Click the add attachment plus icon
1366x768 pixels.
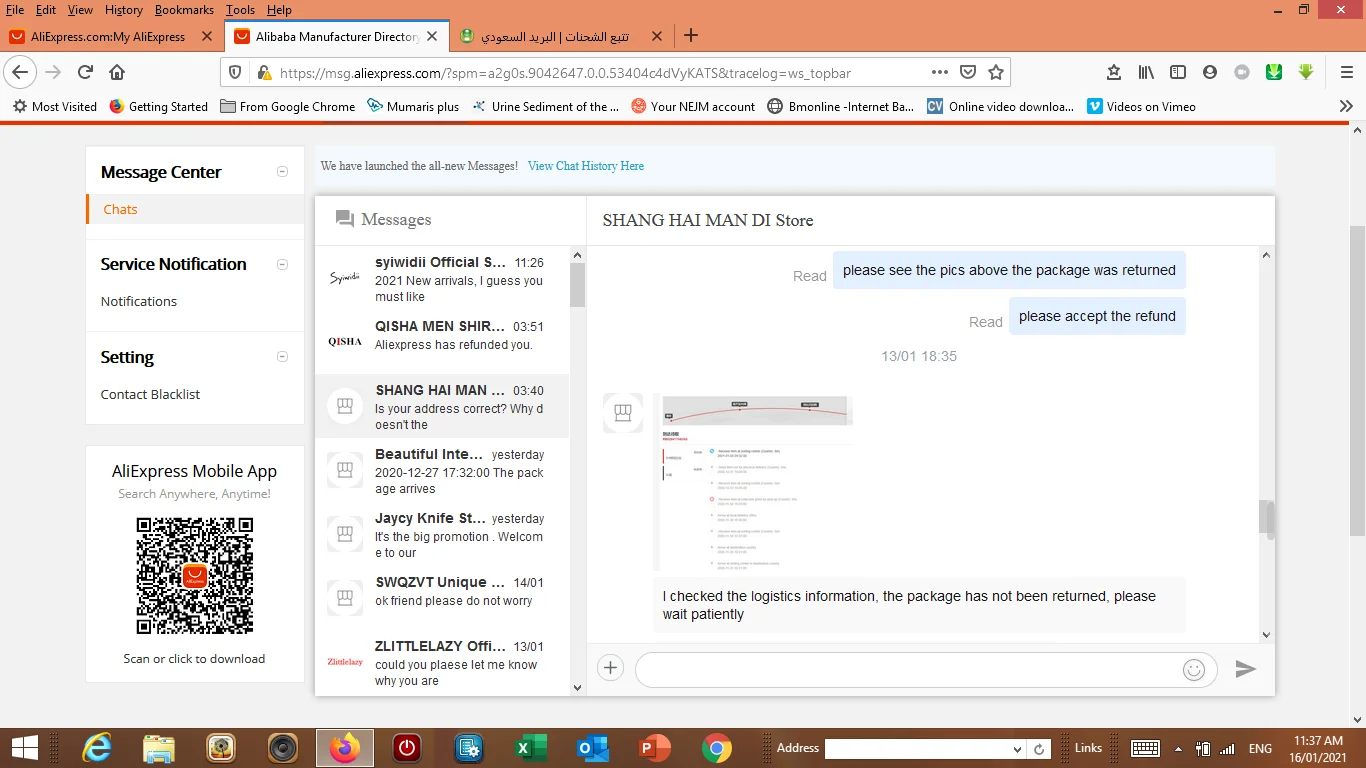610,669
